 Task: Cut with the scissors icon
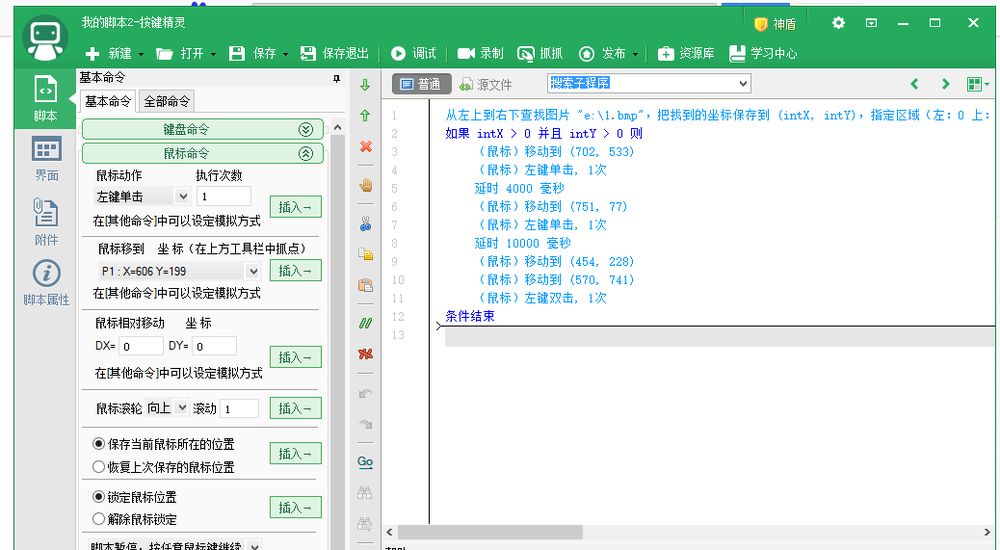coord(365,223)
